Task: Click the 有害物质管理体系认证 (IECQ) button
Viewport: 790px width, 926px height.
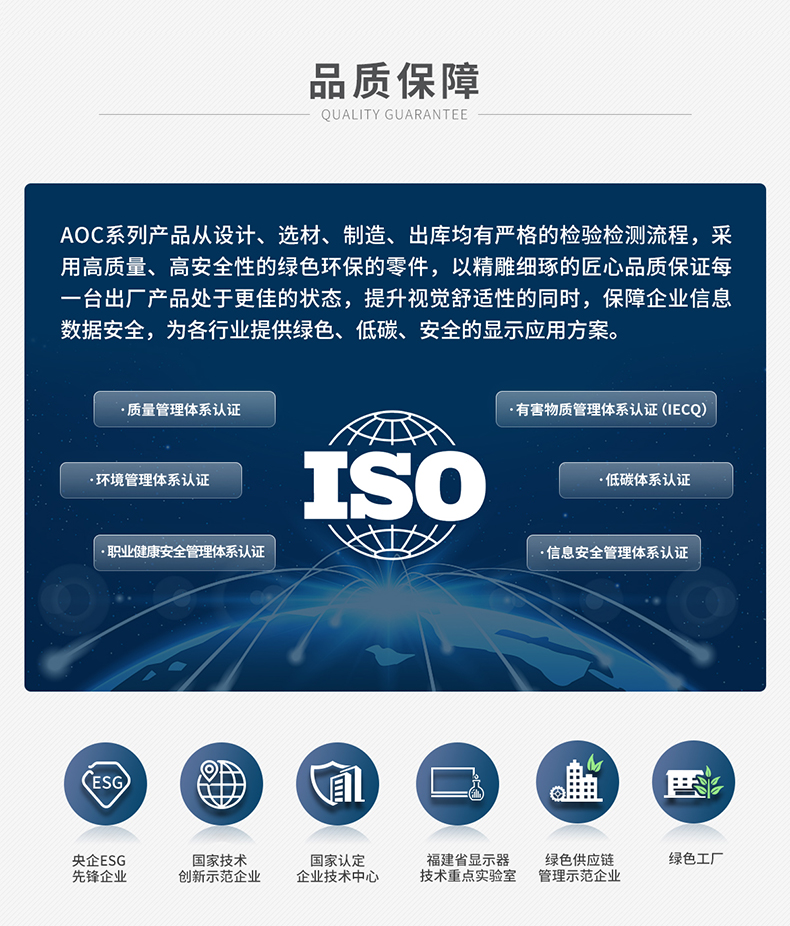Action: [606, 409]
